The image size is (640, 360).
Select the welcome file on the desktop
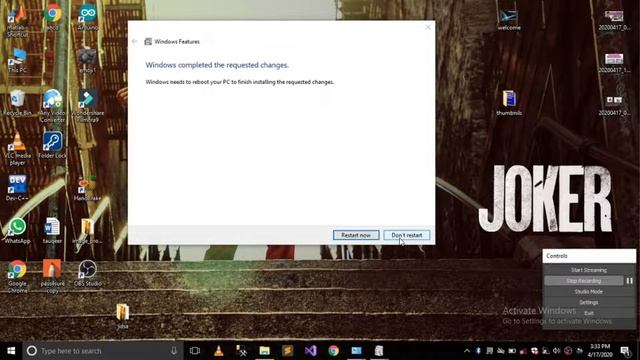pos(509,20)
